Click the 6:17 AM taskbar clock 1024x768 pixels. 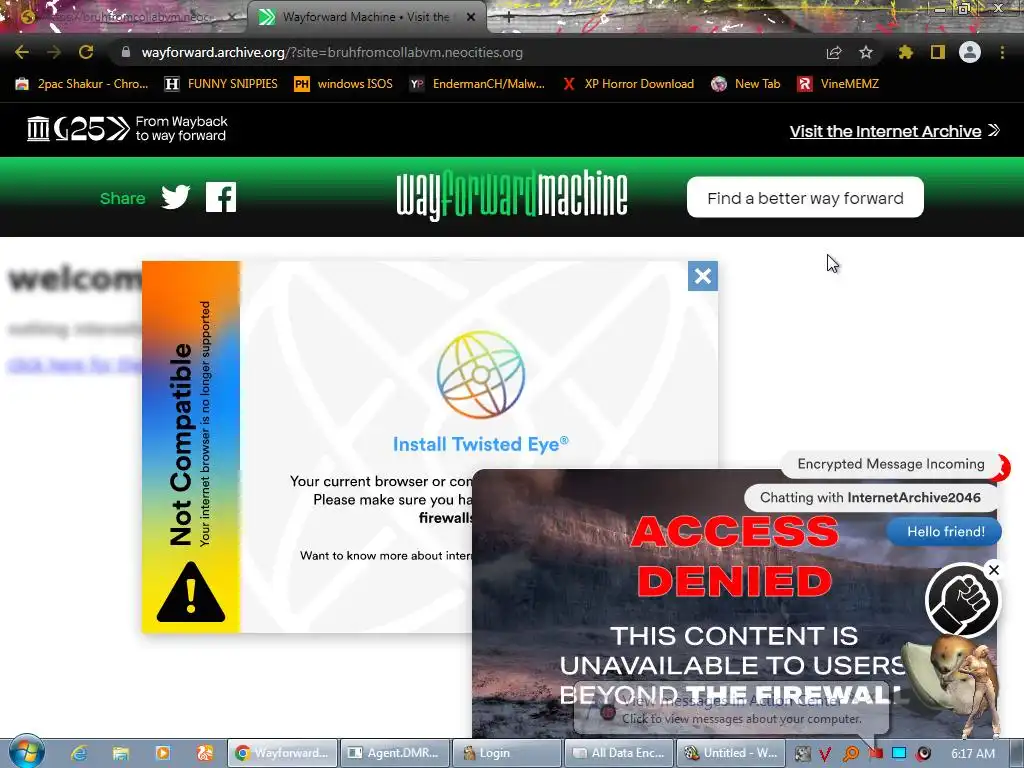(x=972, y=754)
